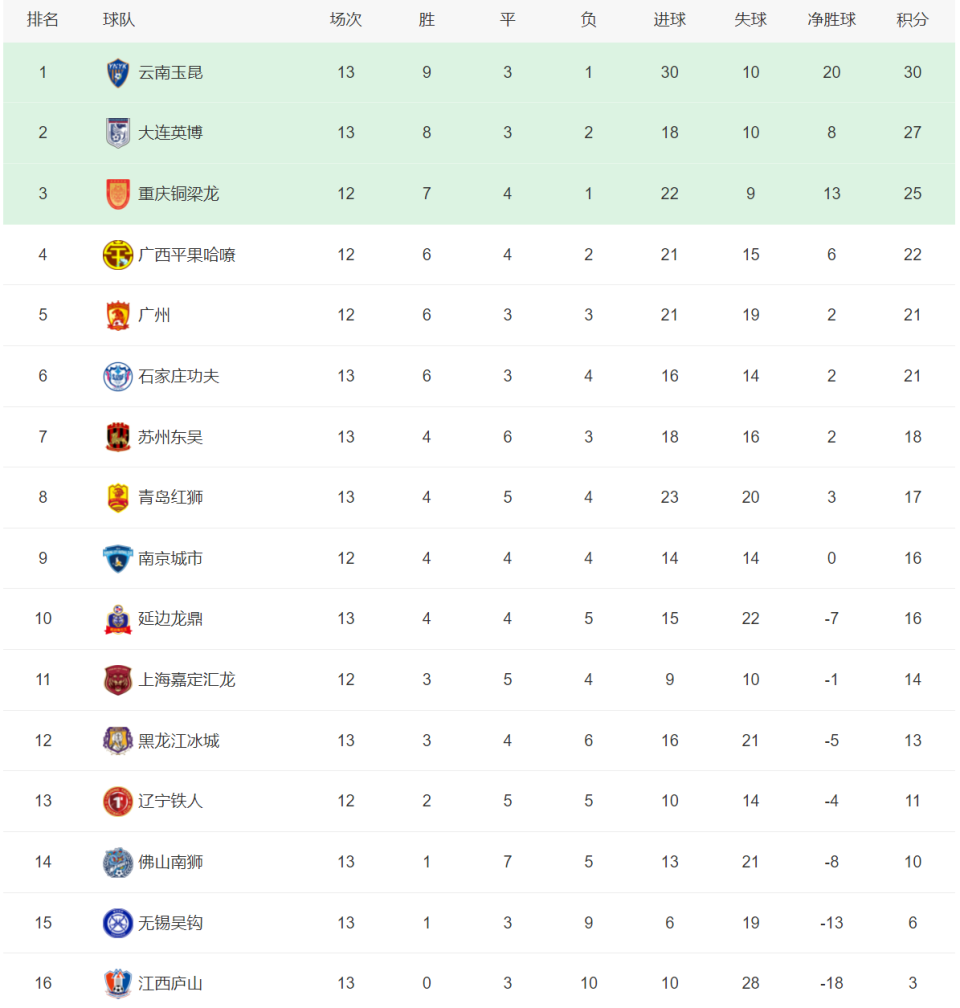Click the 进球 column header

669,20
